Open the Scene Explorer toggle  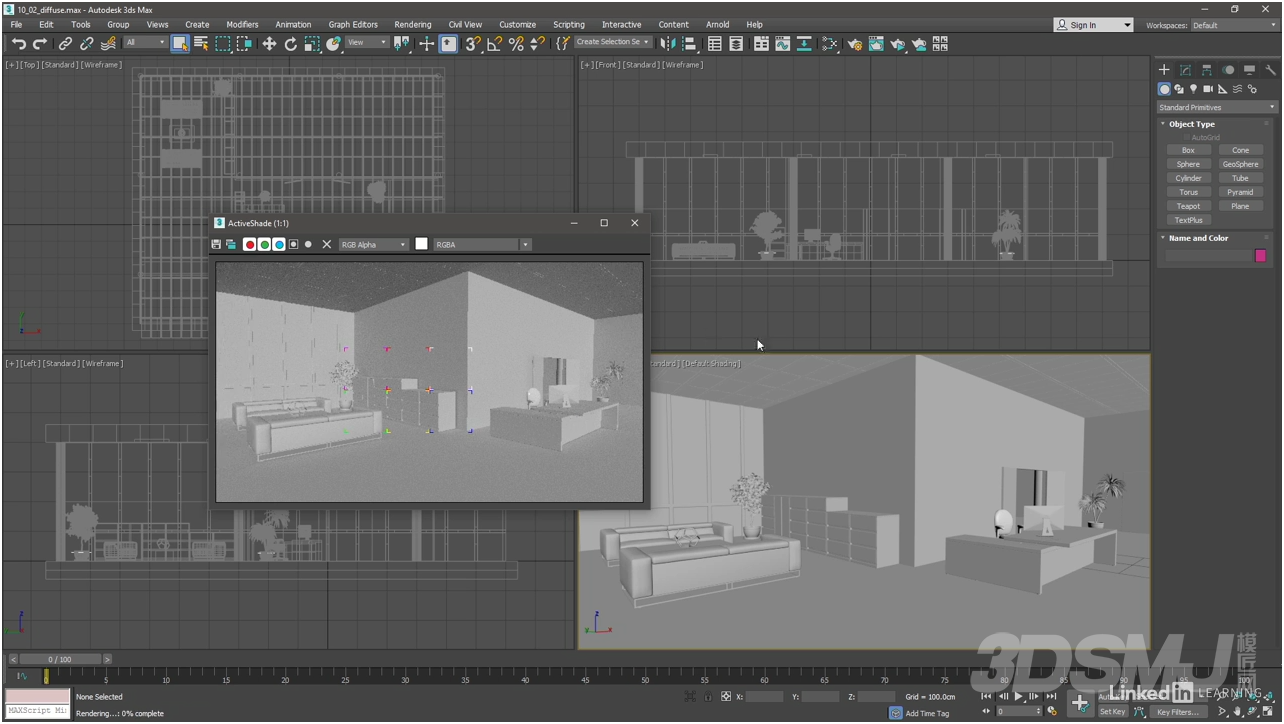point(715,44)
